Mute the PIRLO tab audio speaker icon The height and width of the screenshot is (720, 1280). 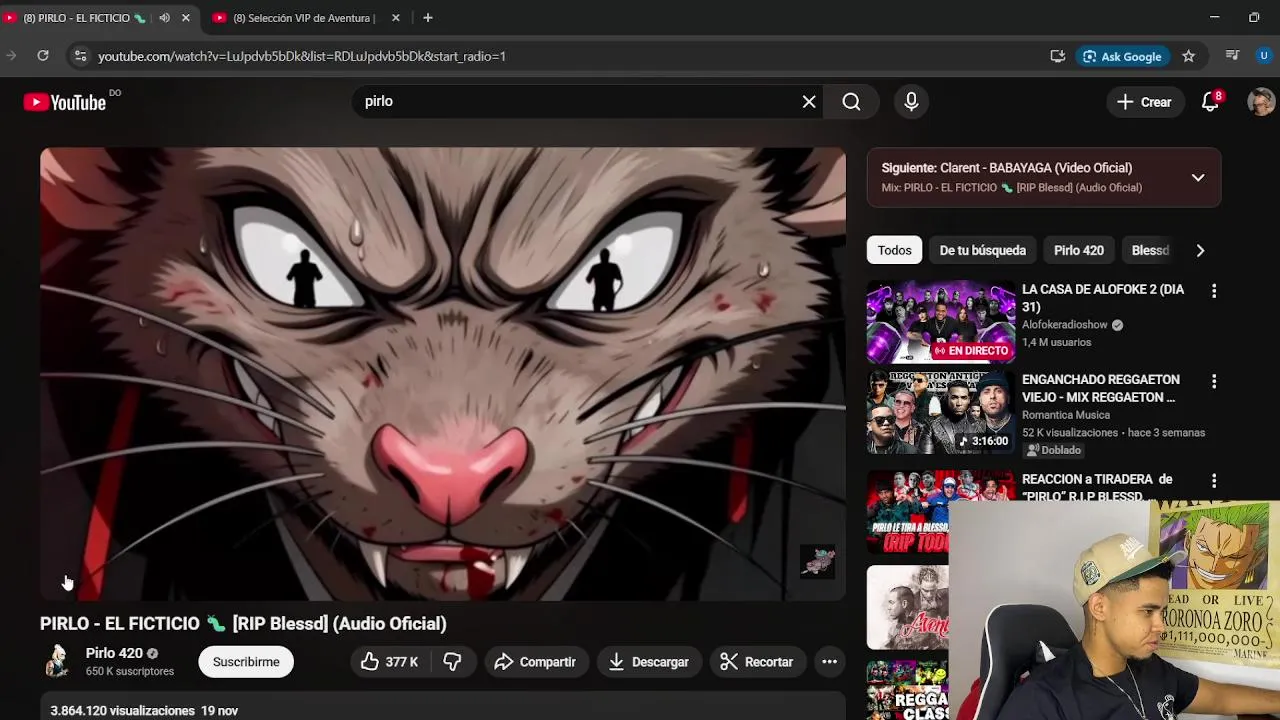click(164, 18)
